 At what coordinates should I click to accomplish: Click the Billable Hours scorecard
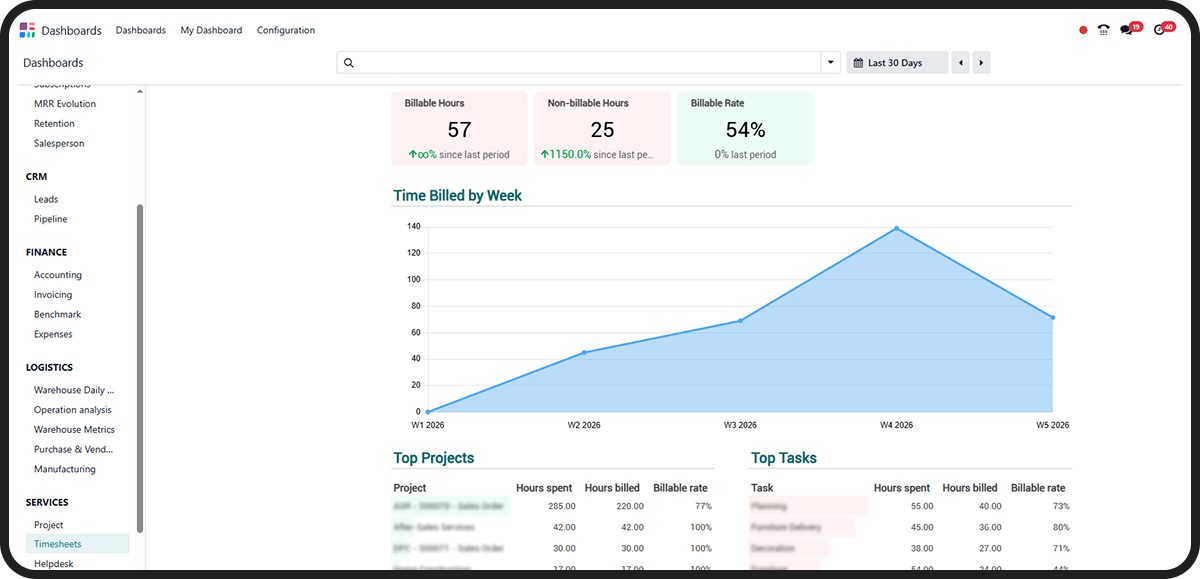coord(459,128)
